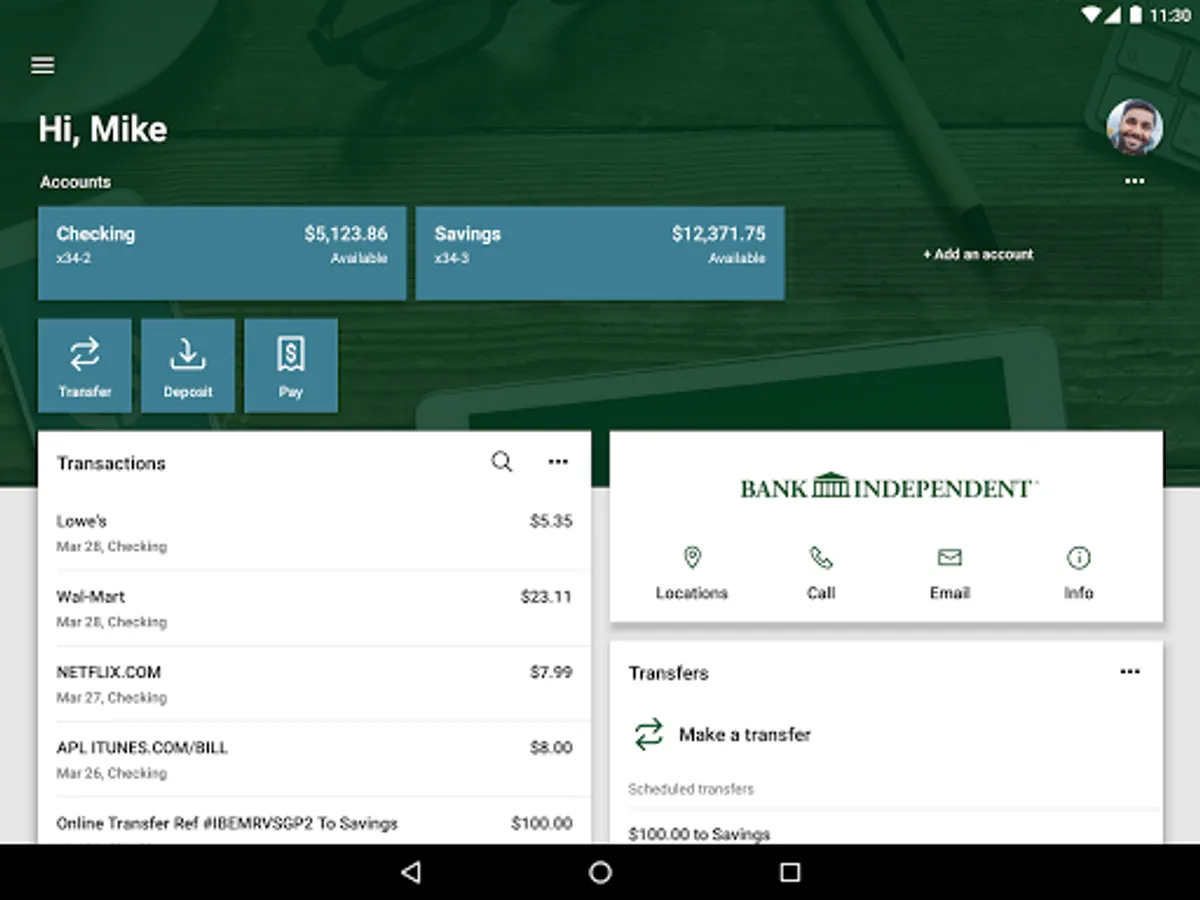Search transactions with magnifier icon
The image size is (1200, 900).
[502, 461]
